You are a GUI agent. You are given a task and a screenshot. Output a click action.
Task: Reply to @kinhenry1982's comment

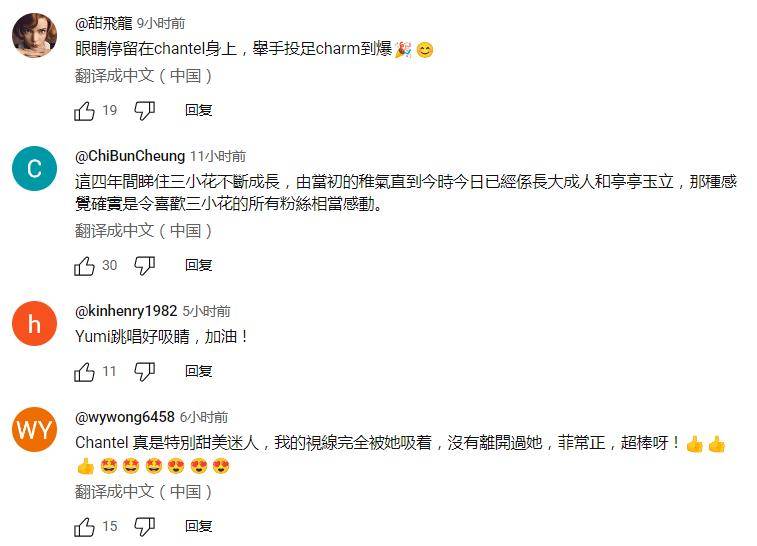[x=198, y=371]
